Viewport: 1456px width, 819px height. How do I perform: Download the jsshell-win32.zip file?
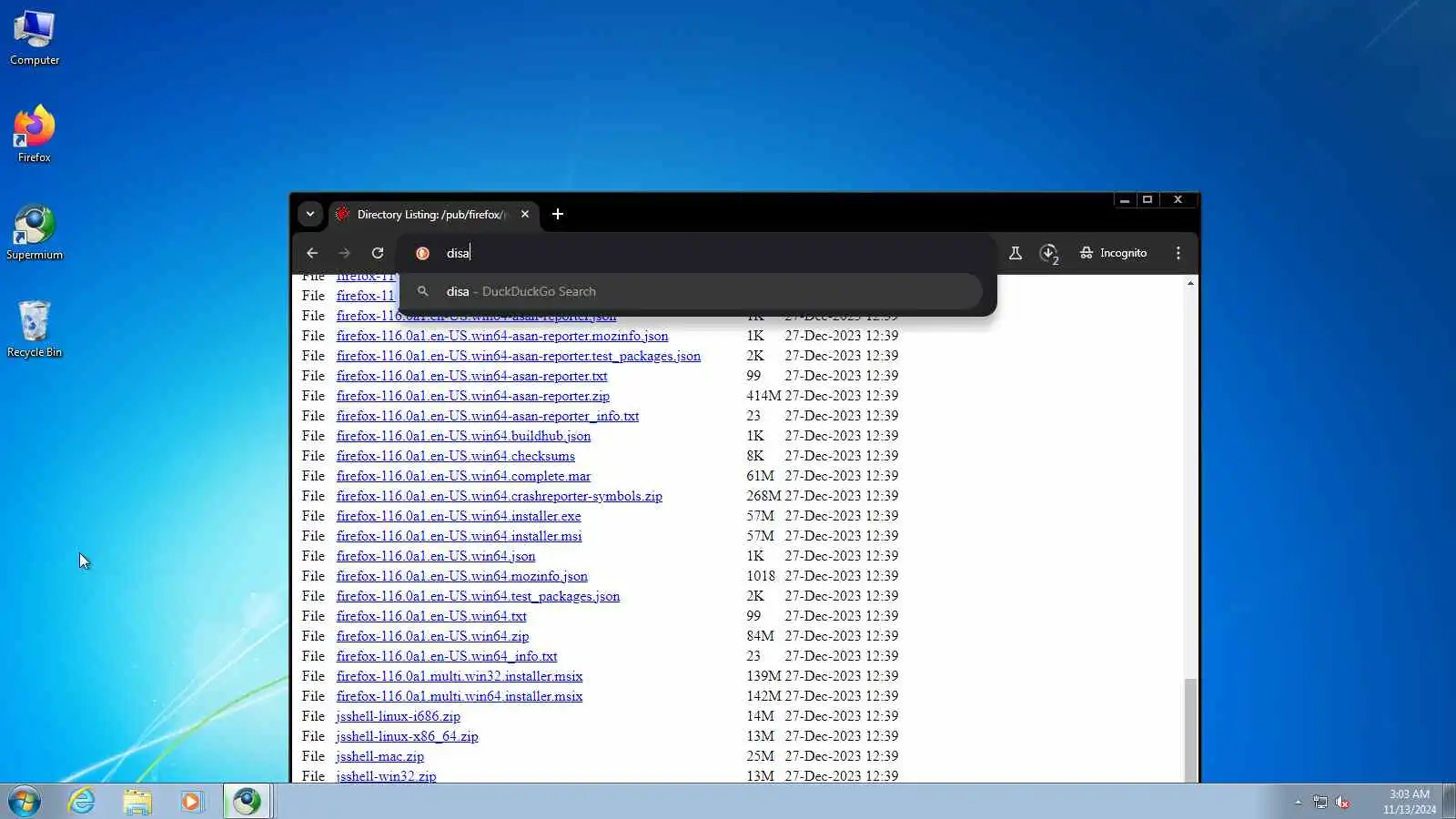click(386, 776)
